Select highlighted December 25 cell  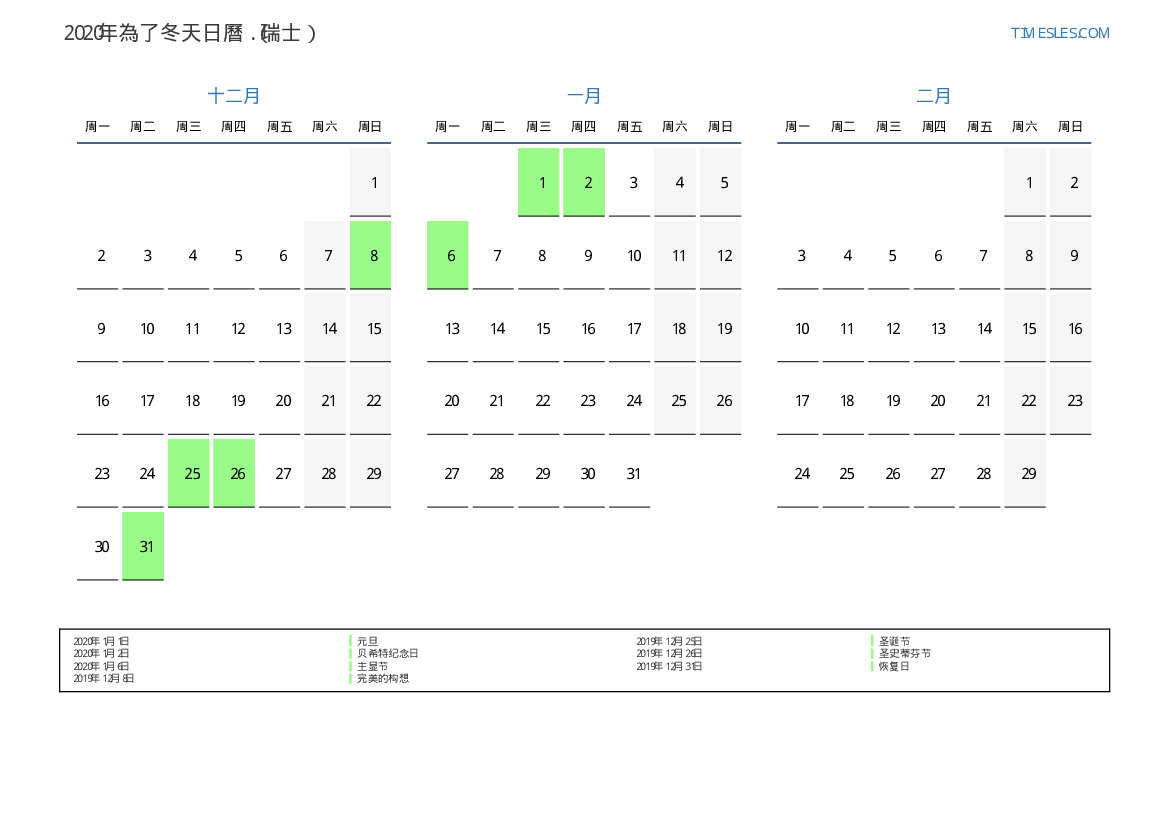point(189,473)
